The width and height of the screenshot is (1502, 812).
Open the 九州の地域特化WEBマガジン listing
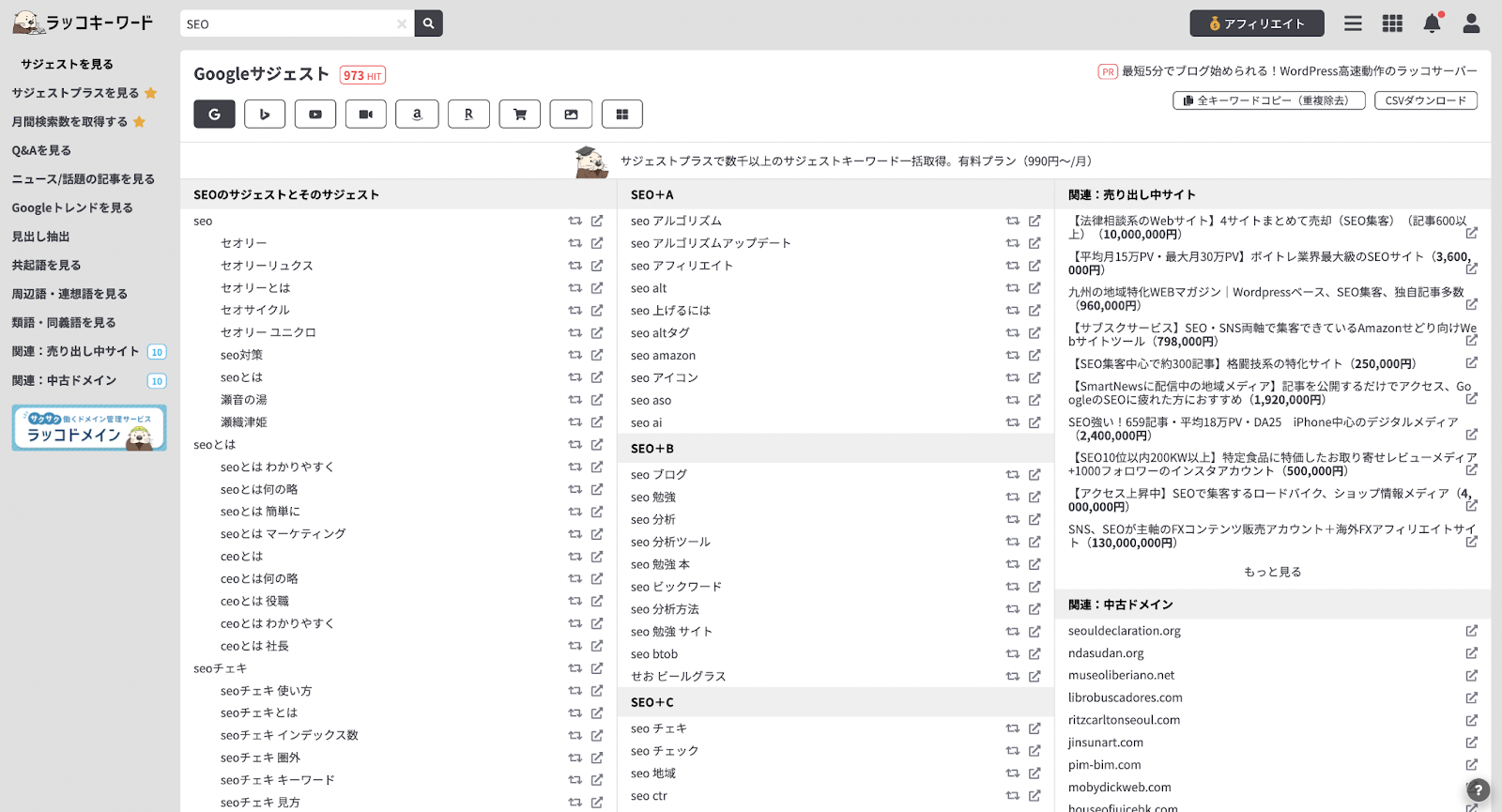click(x=1267, y=299)
